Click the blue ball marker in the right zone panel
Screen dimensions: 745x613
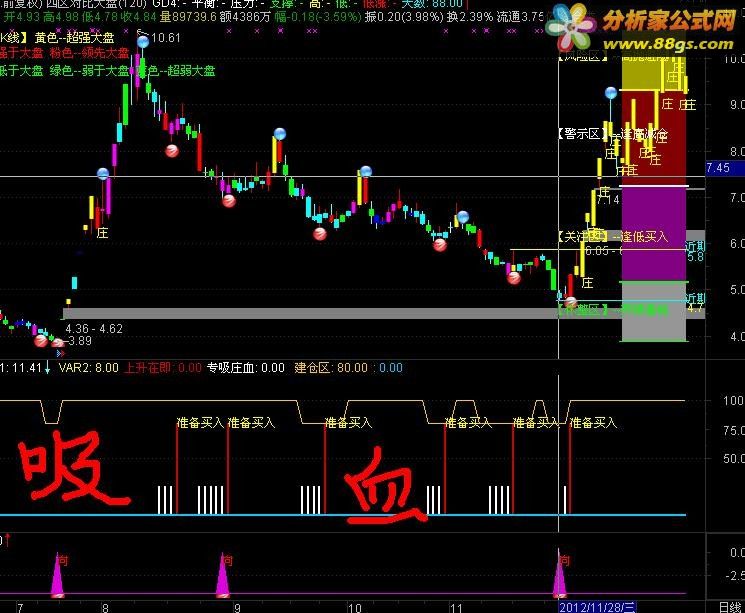[611, 93]
